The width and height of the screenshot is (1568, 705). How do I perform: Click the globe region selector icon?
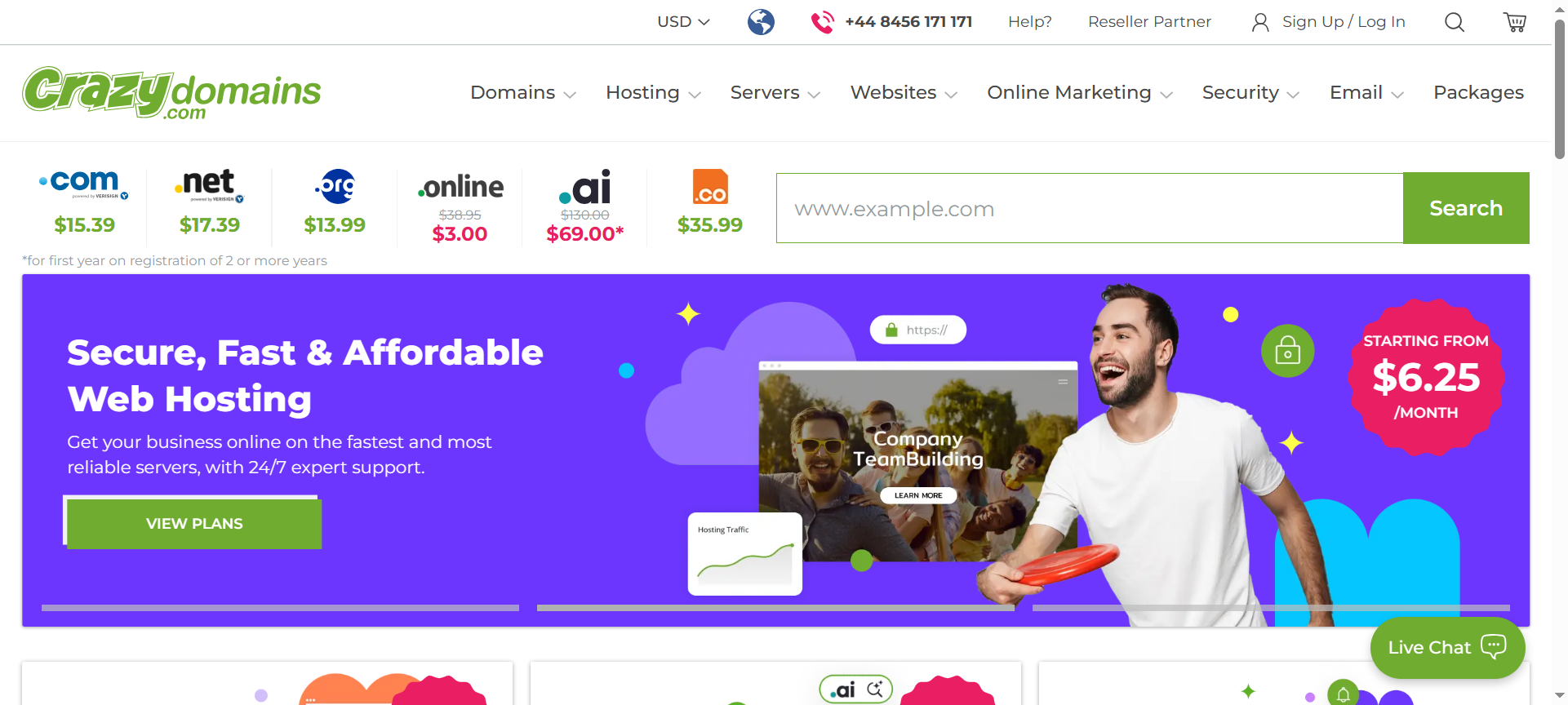click(x=761, y=22)
